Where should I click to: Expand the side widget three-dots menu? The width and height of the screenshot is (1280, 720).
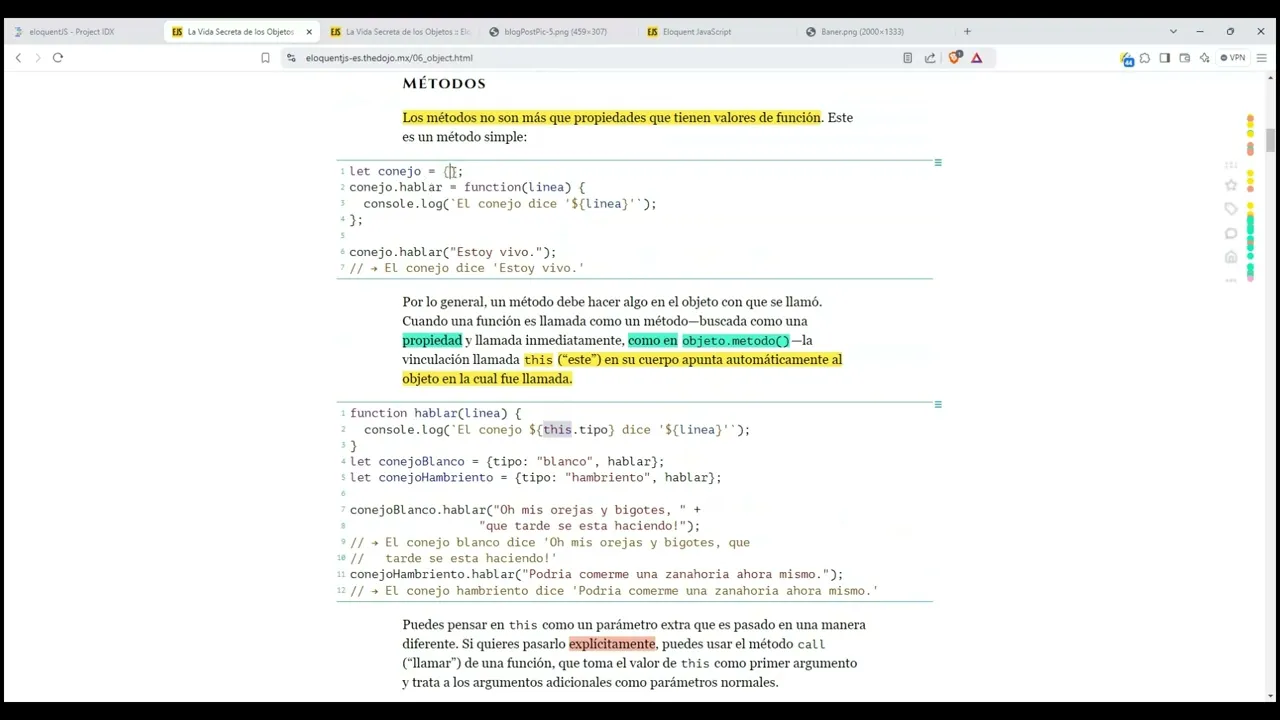1231,280
